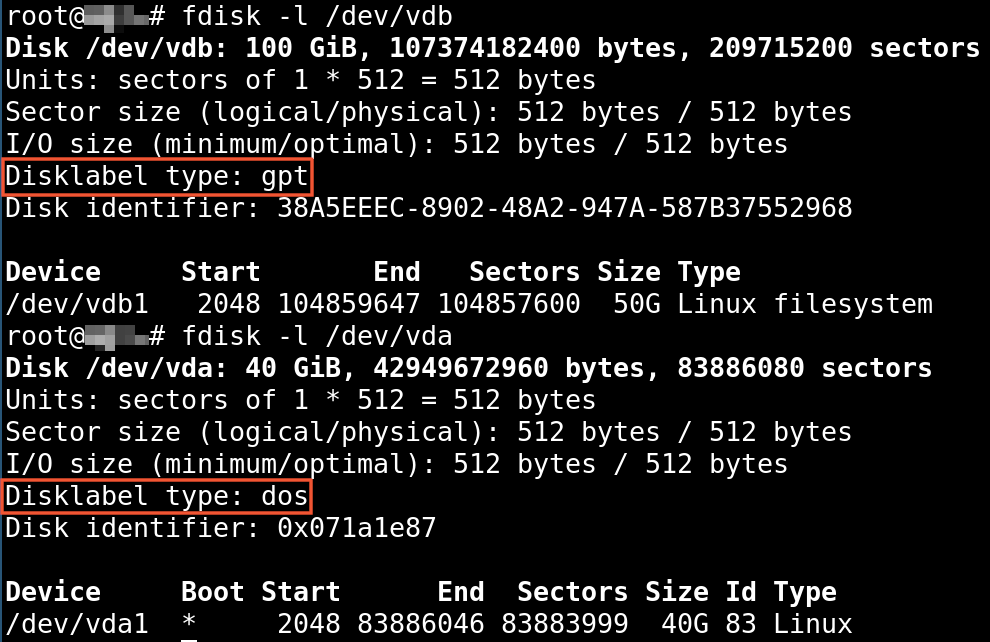Click the 'Linux filesystem' type text

pyautogui.click(x=805, y=304)
